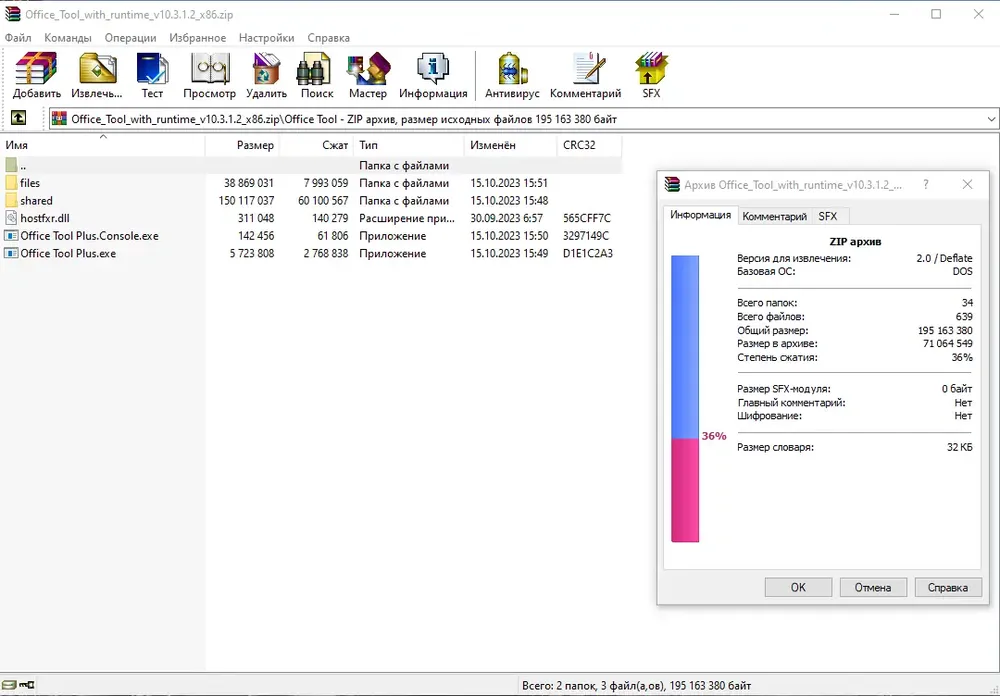
Task: Click the disk icon in status bar
Action: click(8, 685)
